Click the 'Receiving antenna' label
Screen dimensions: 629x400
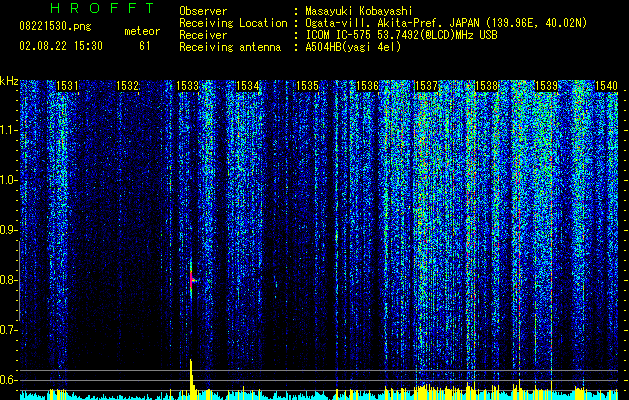(x=230, y=47)
